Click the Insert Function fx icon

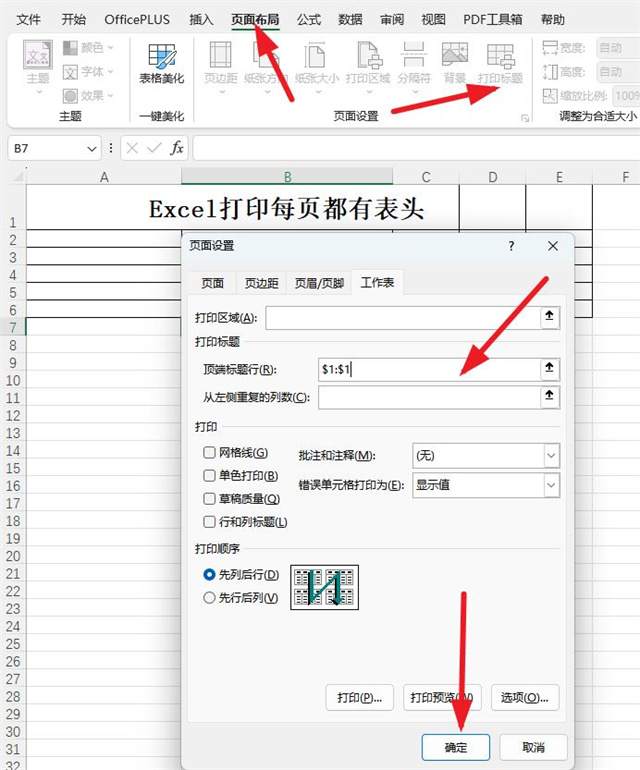177,148
